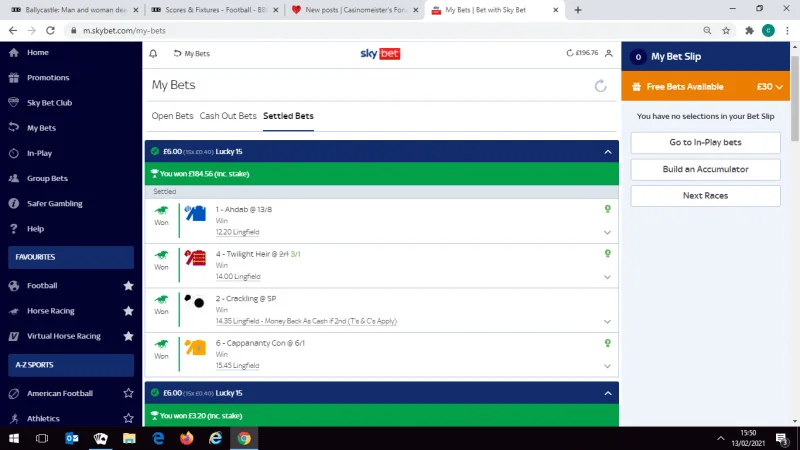Viewport: 800px width, 450px height.
Task: Add American Football to favourites star
Action: (129, 393)
